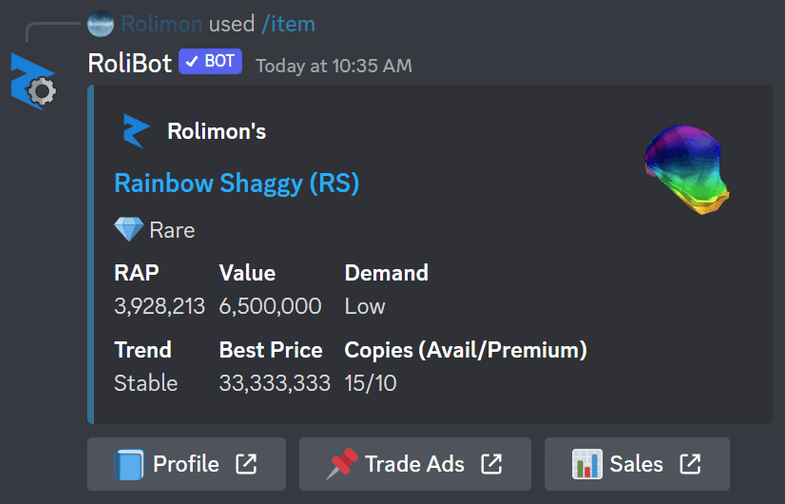Image resolution: width=785 pixels, height=504 pixels.
Task: Click the external link arrow on Trade Ads
Action: pyautogui.click(x=491, y=464)
